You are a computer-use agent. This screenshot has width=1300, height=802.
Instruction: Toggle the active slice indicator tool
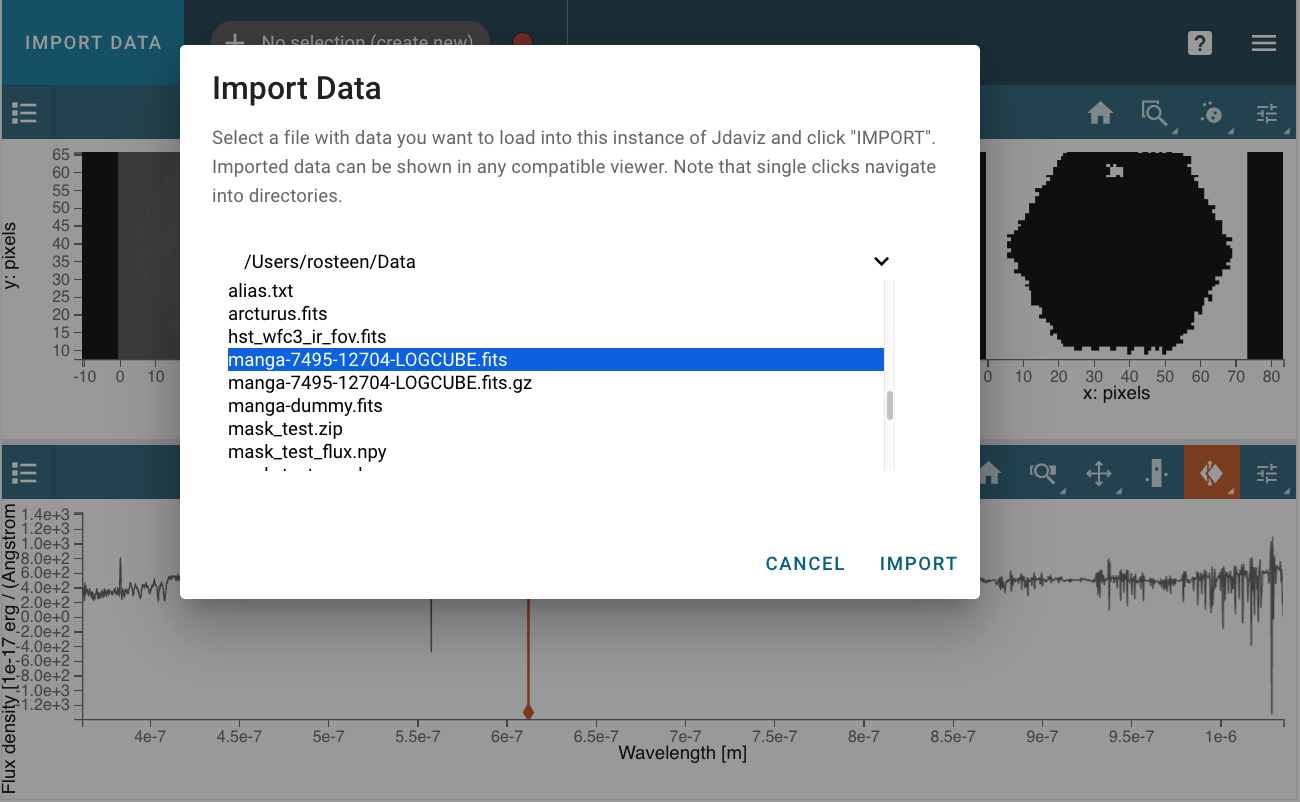point(1211,473)
